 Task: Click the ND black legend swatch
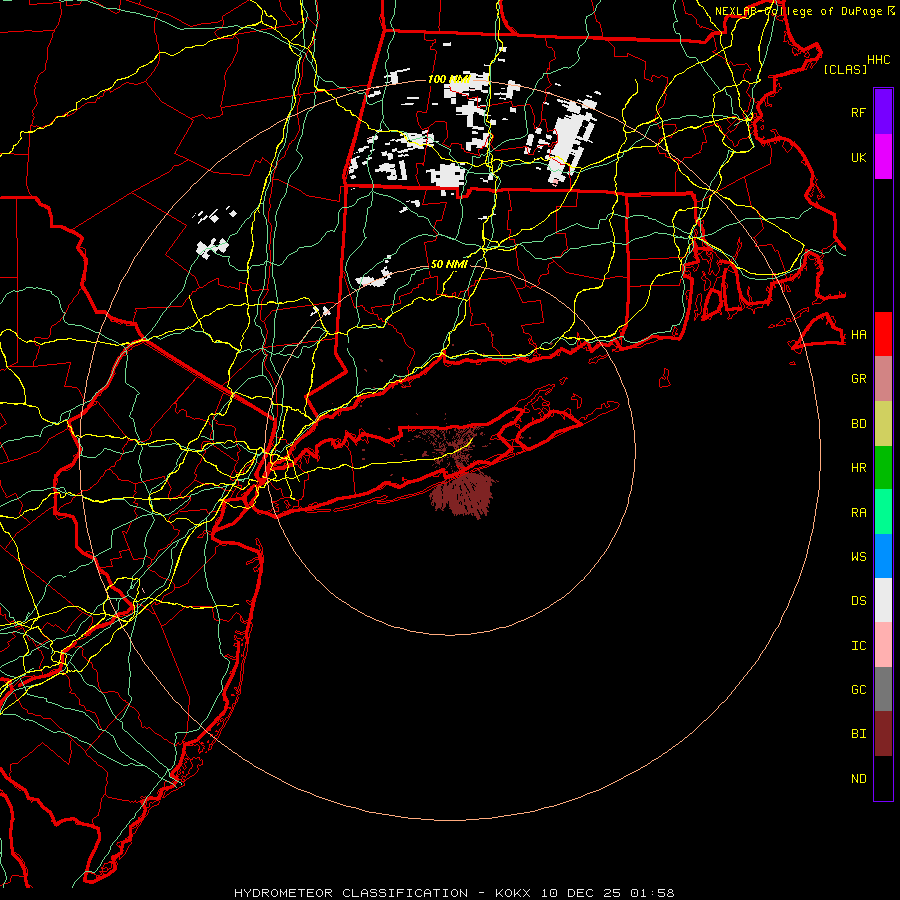(x=883, y=778)
